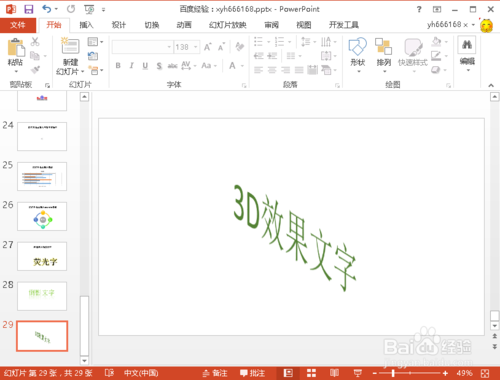Viewport: 500px width, 380px height.
Task: Switch to reading view in status bar
Action: pos(334,373)
